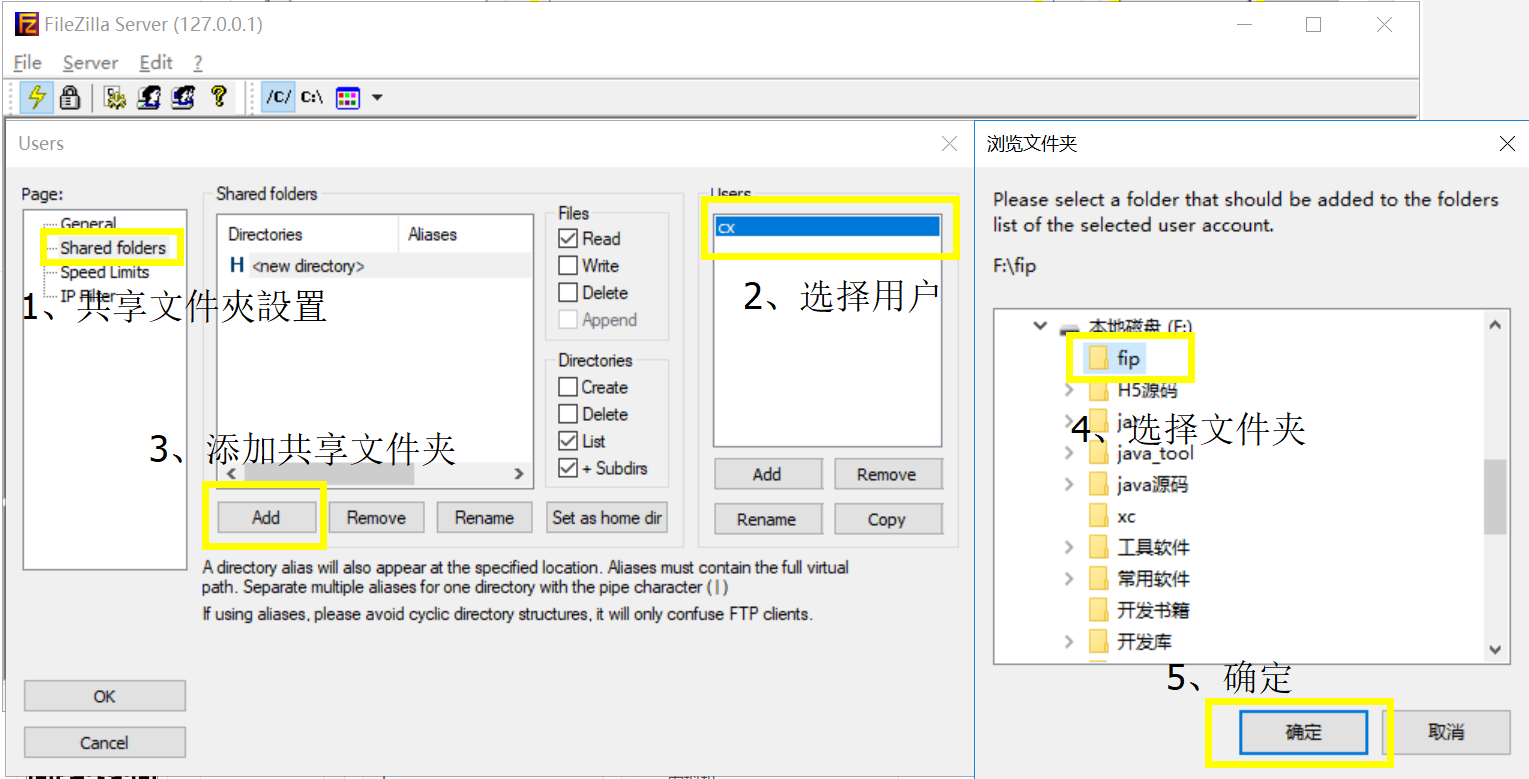Select the /C/ path display icon
This screenshot has width=1529, height=779.
(279, 97)
